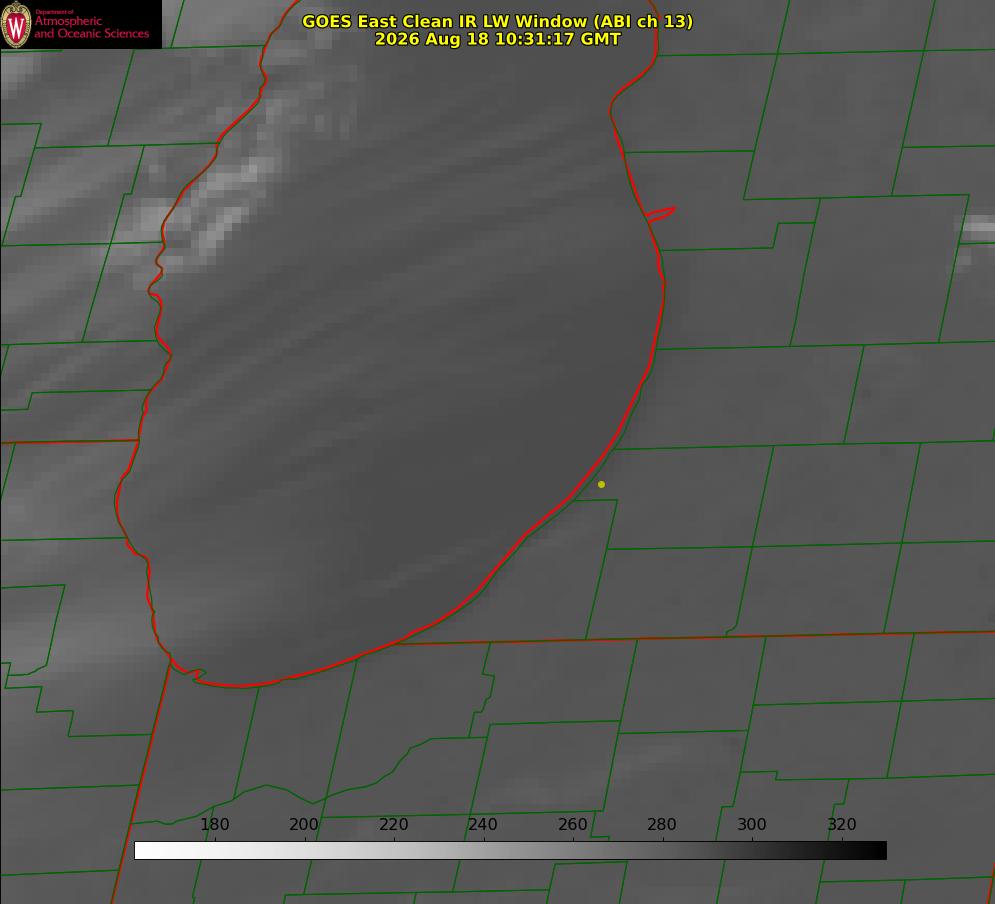The image size is (995, 904).
Task: Select the 200 label on the colorbar
Action: coord(303,824)
